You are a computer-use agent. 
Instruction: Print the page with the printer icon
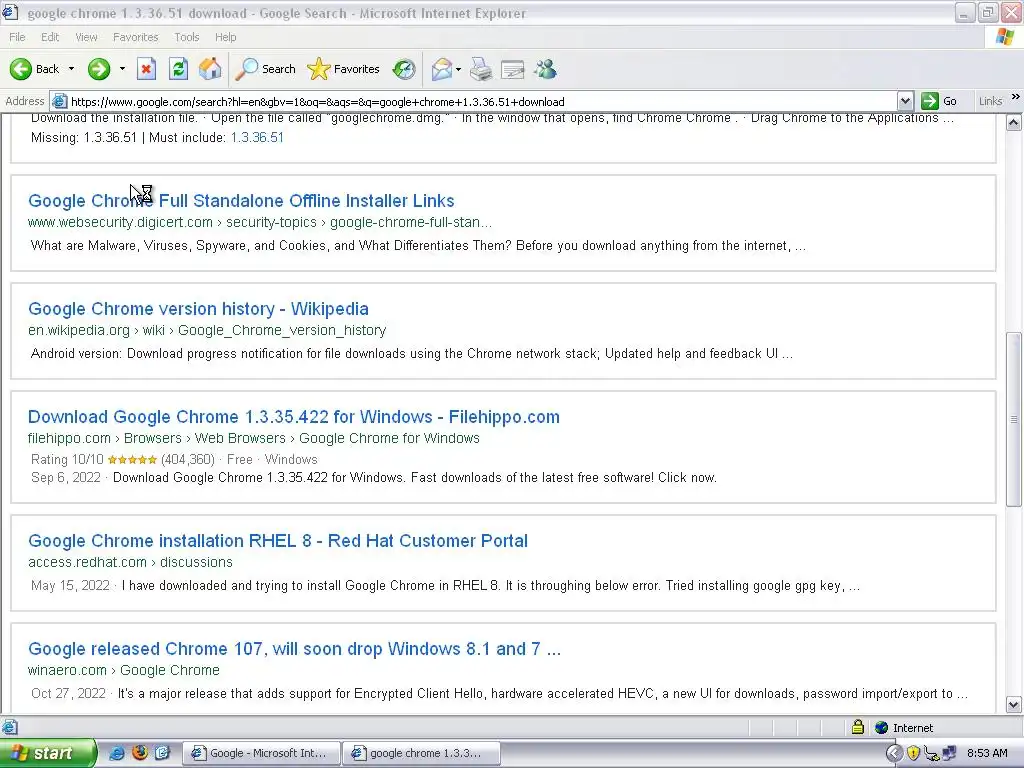[481, 69]
